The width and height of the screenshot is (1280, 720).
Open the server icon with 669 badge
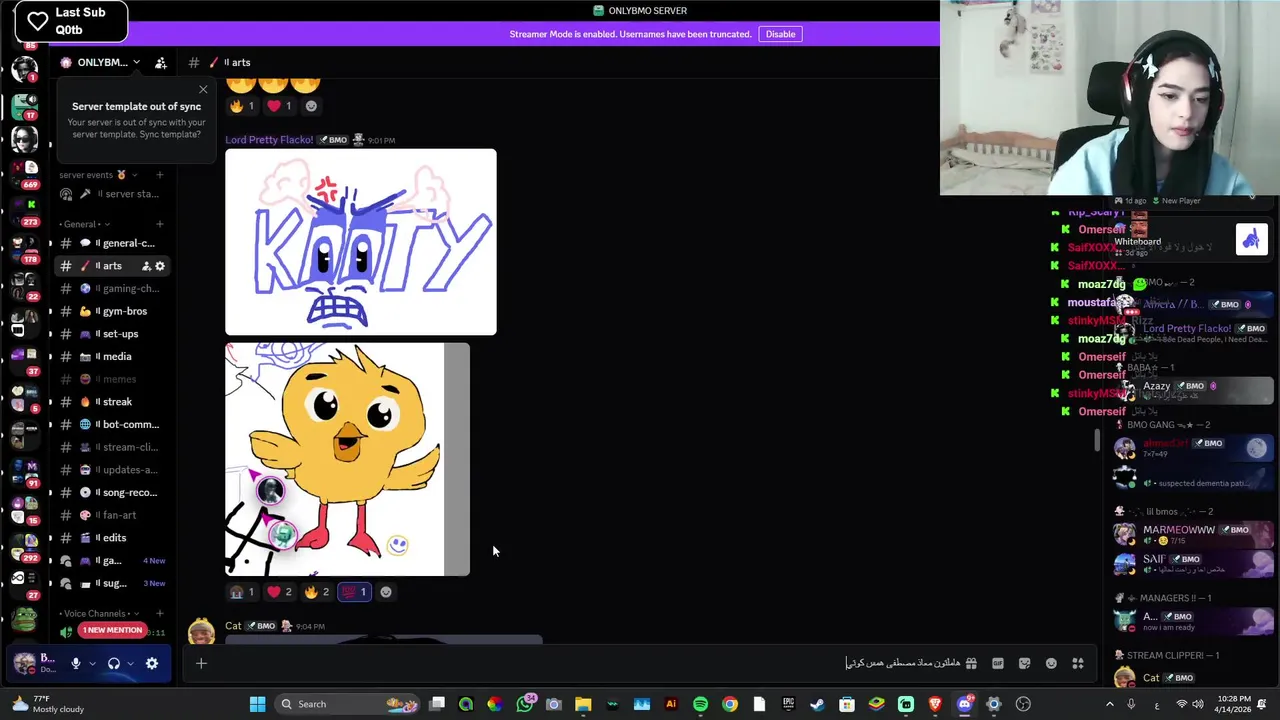(24, 170)
